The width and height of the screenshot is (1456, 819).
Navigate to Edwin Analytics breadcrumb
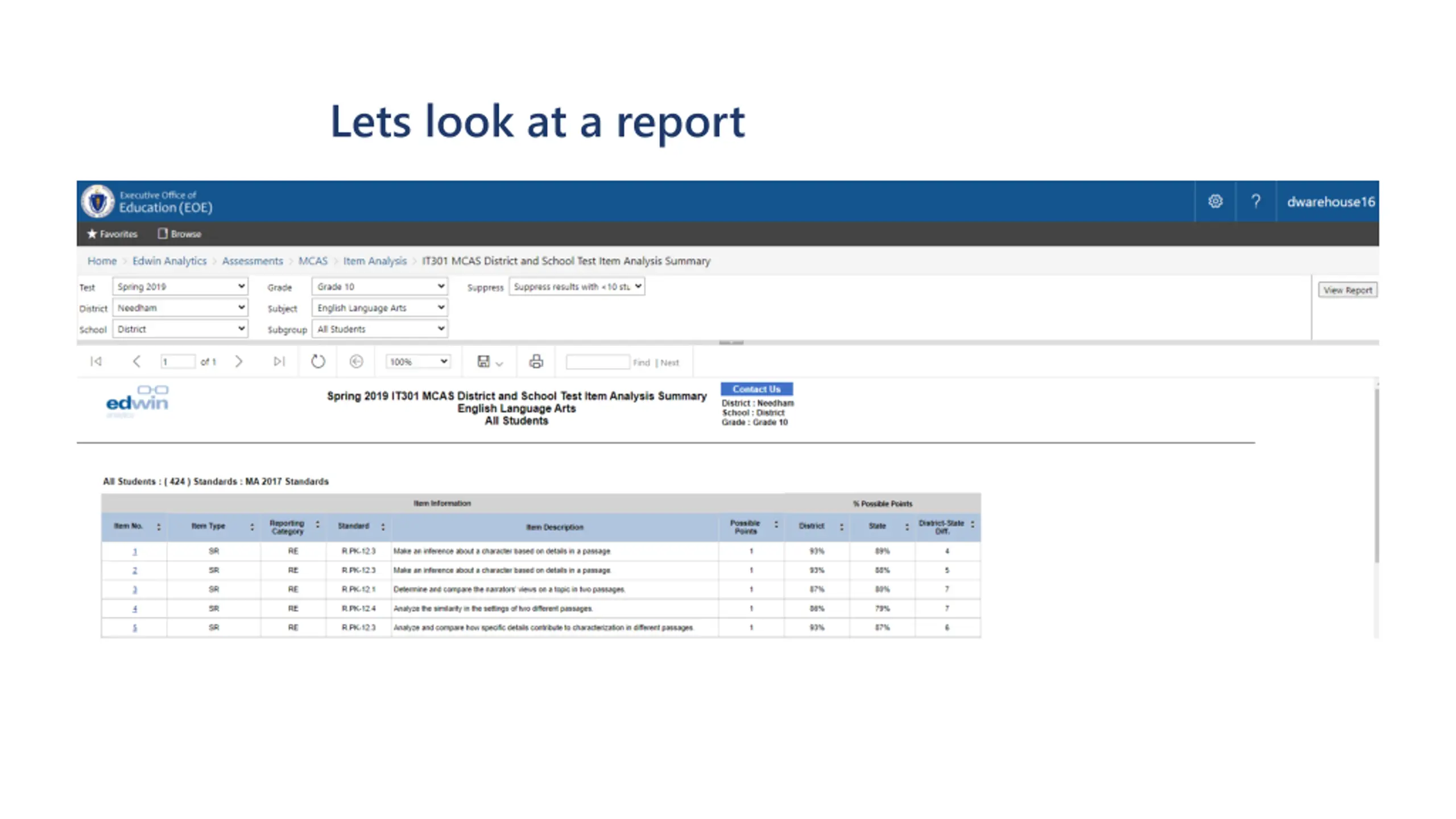click(169, 260)
